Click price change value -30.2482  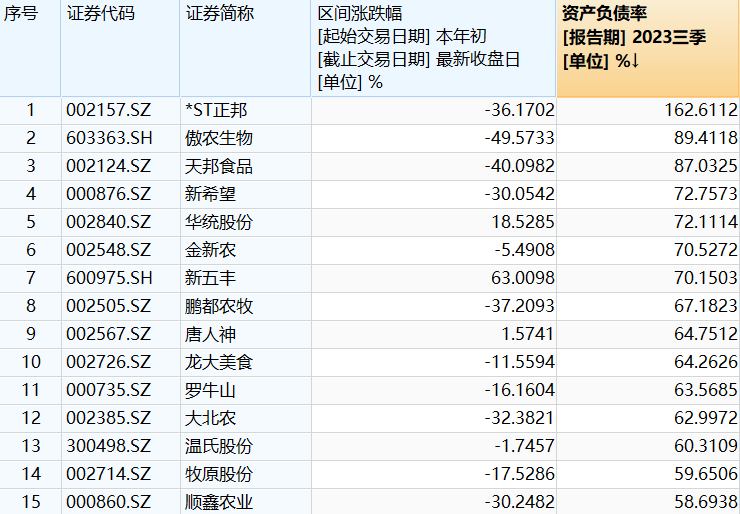pyautogui.click(x=520, y=502)
